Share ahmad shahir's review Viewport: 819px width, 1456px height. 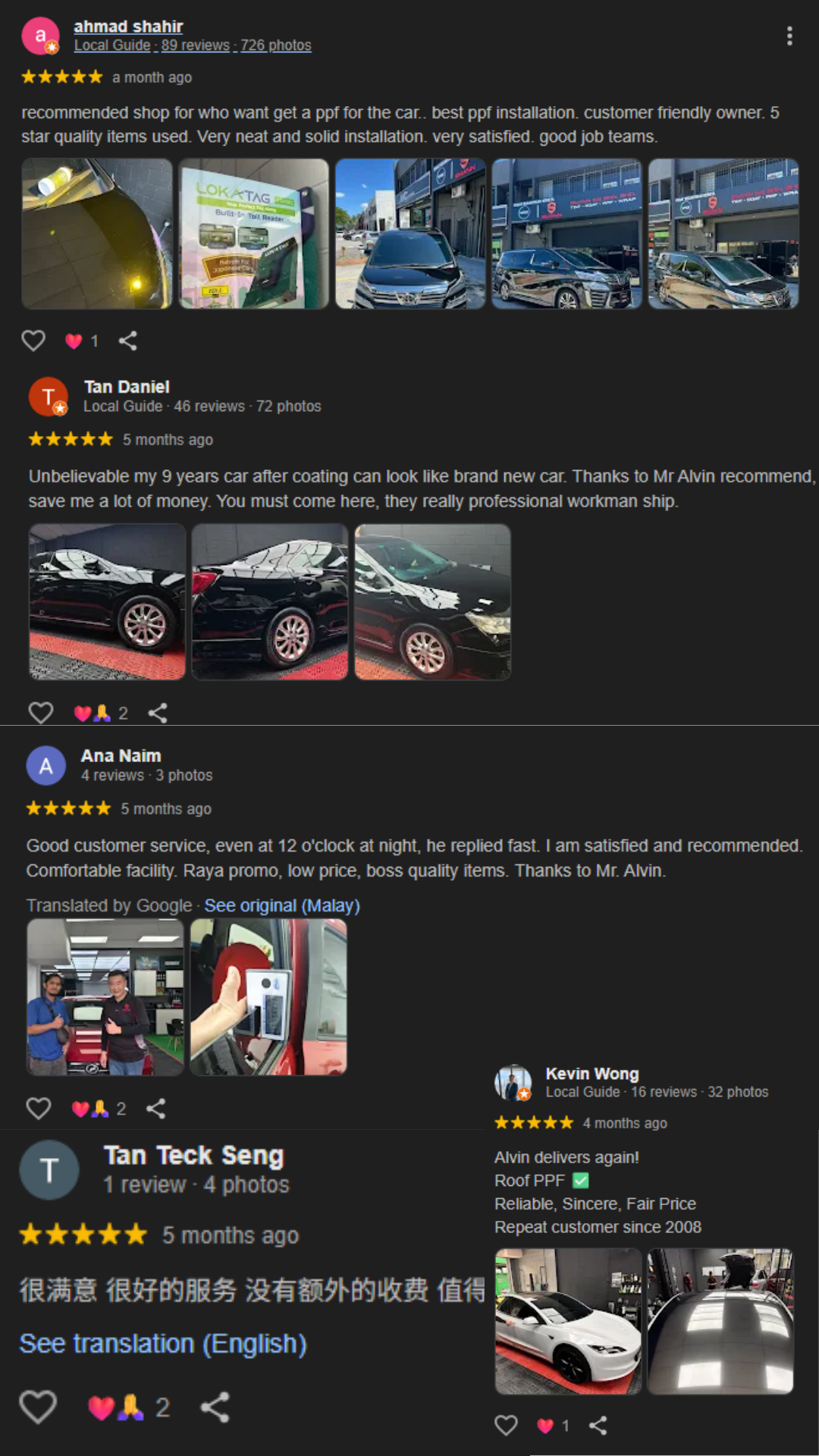point(128,340)
